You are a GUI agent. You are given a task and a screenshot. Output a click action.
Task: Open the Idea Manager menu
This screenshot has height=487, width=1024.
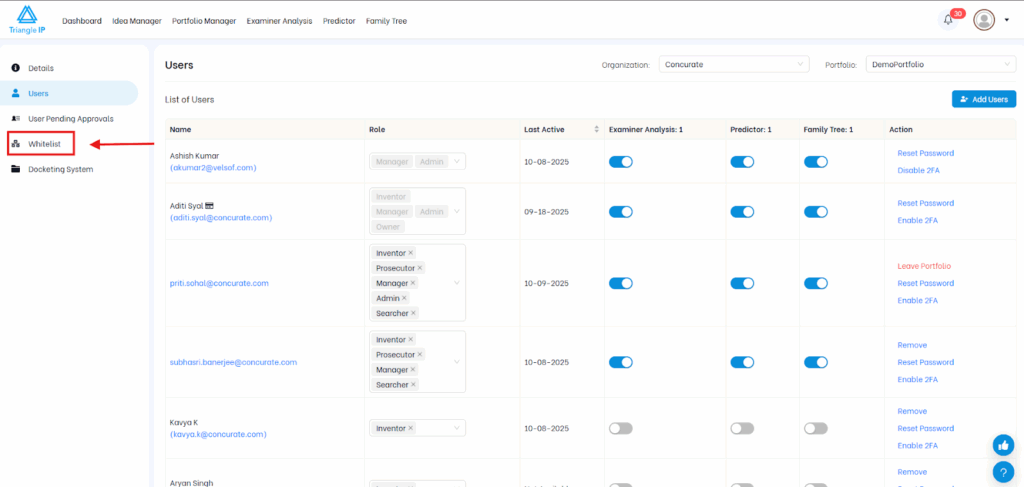[x=137, y=21]
